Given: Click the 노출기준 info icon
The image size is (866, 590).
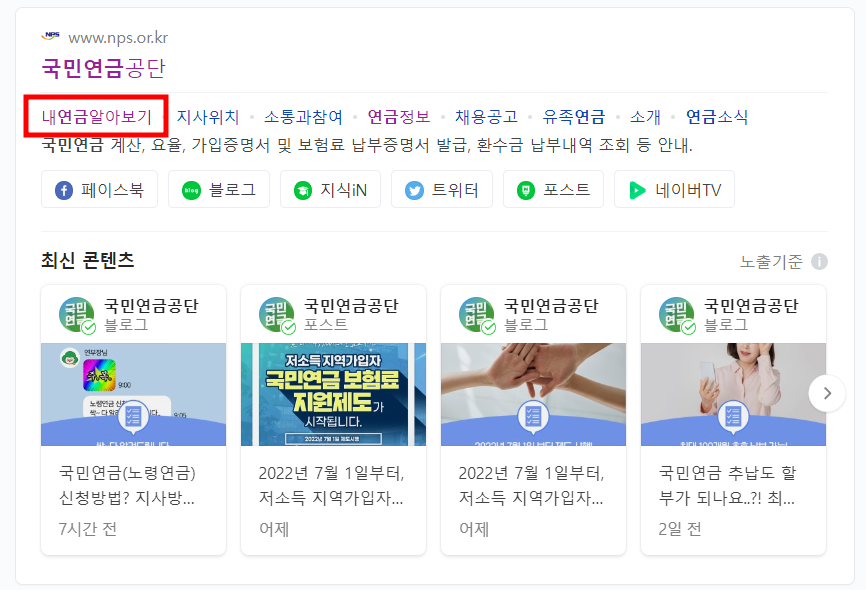Looking at the screenshot, I should tap(819, 261).
